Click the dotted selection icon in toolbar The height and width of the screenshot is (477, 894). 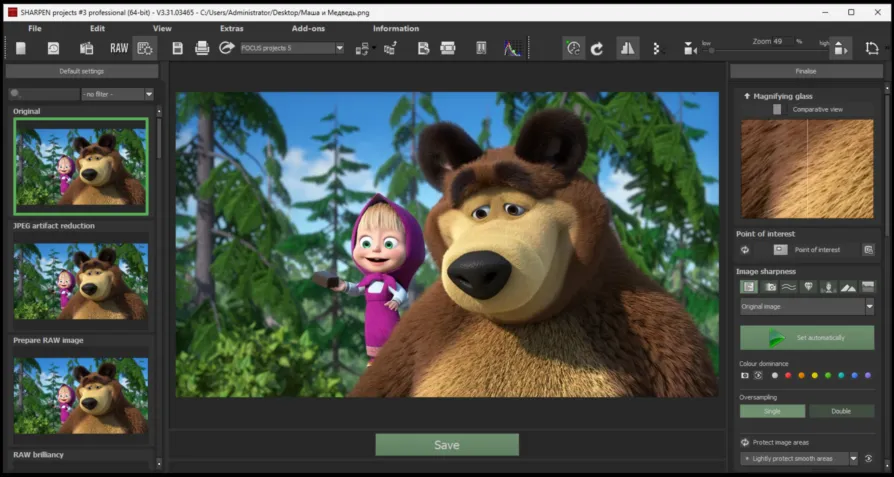pos(657,49)
